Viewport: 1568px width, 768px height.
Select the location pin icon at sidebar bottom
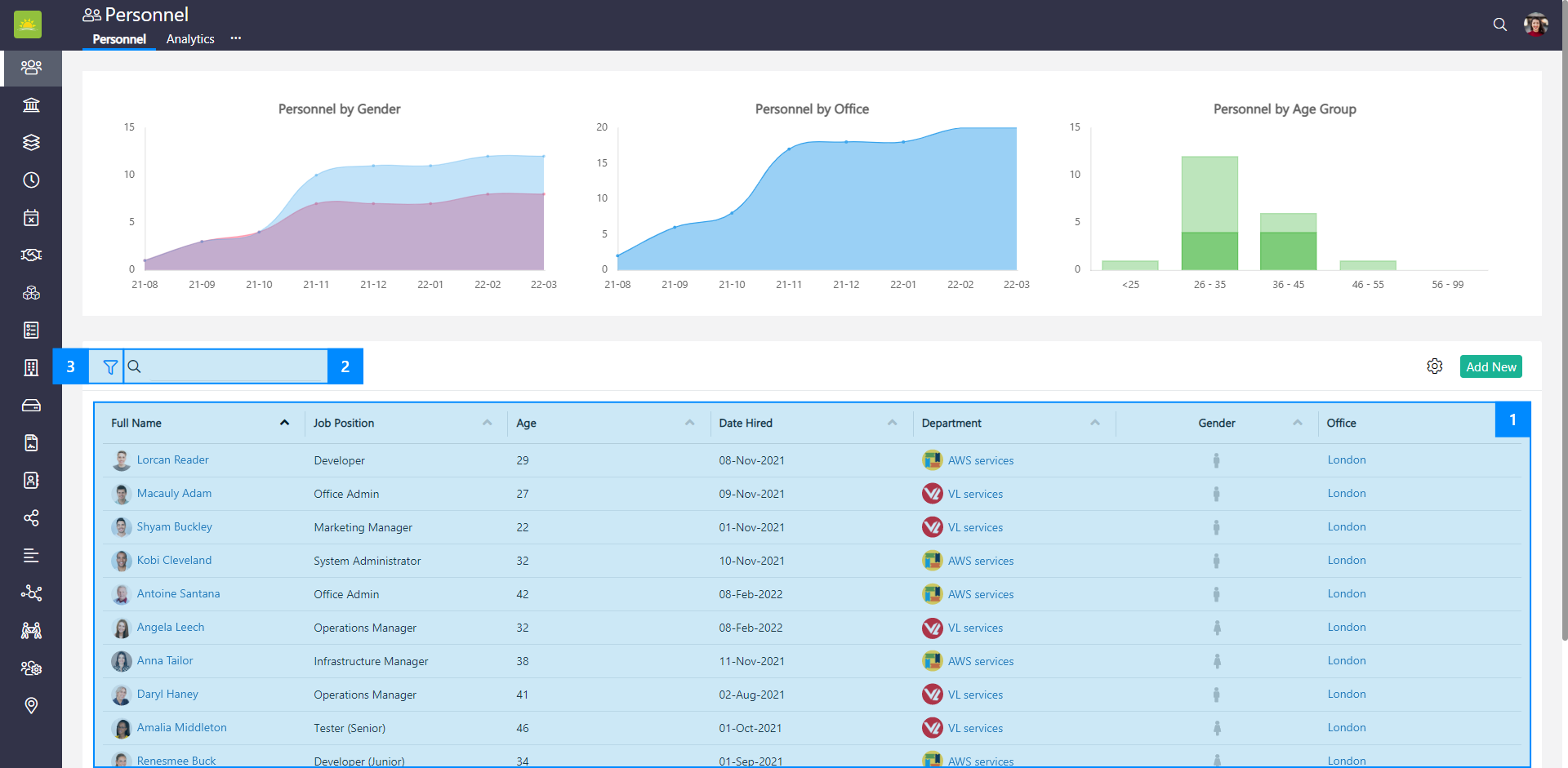[x=31, y=705]
